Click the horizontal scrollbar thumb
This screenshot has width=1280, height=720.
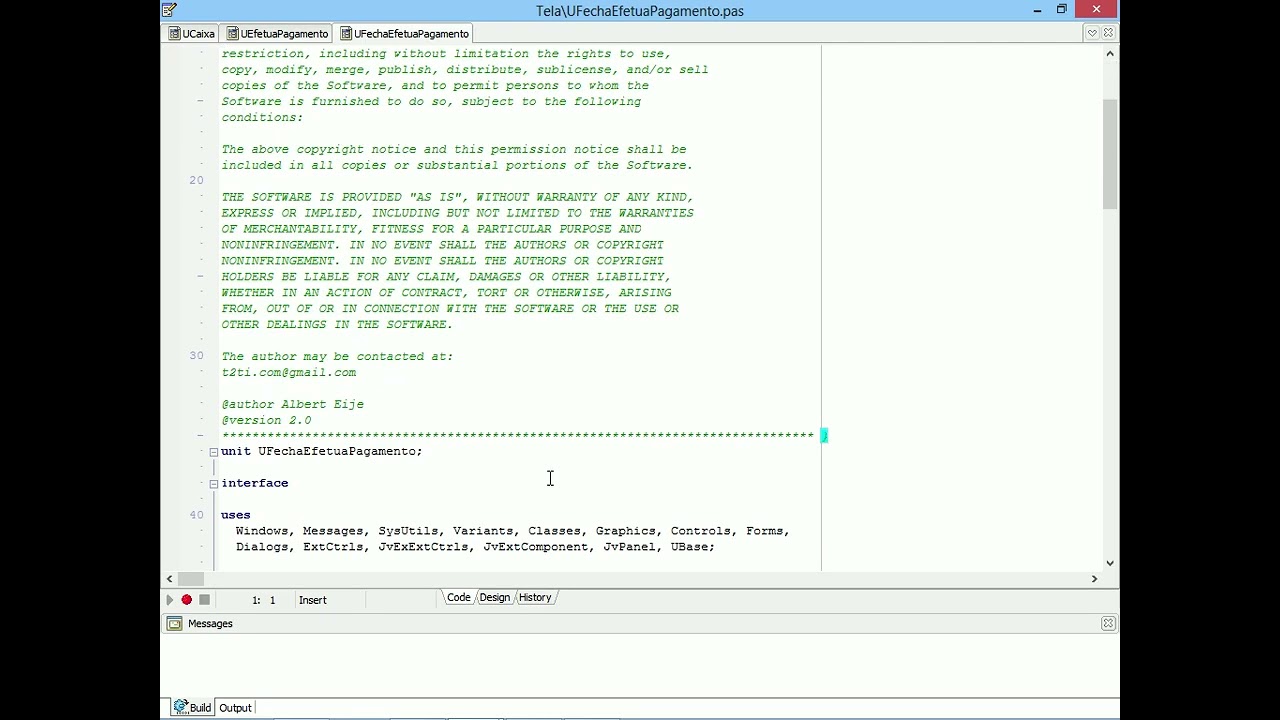click(x=191, y=579)
